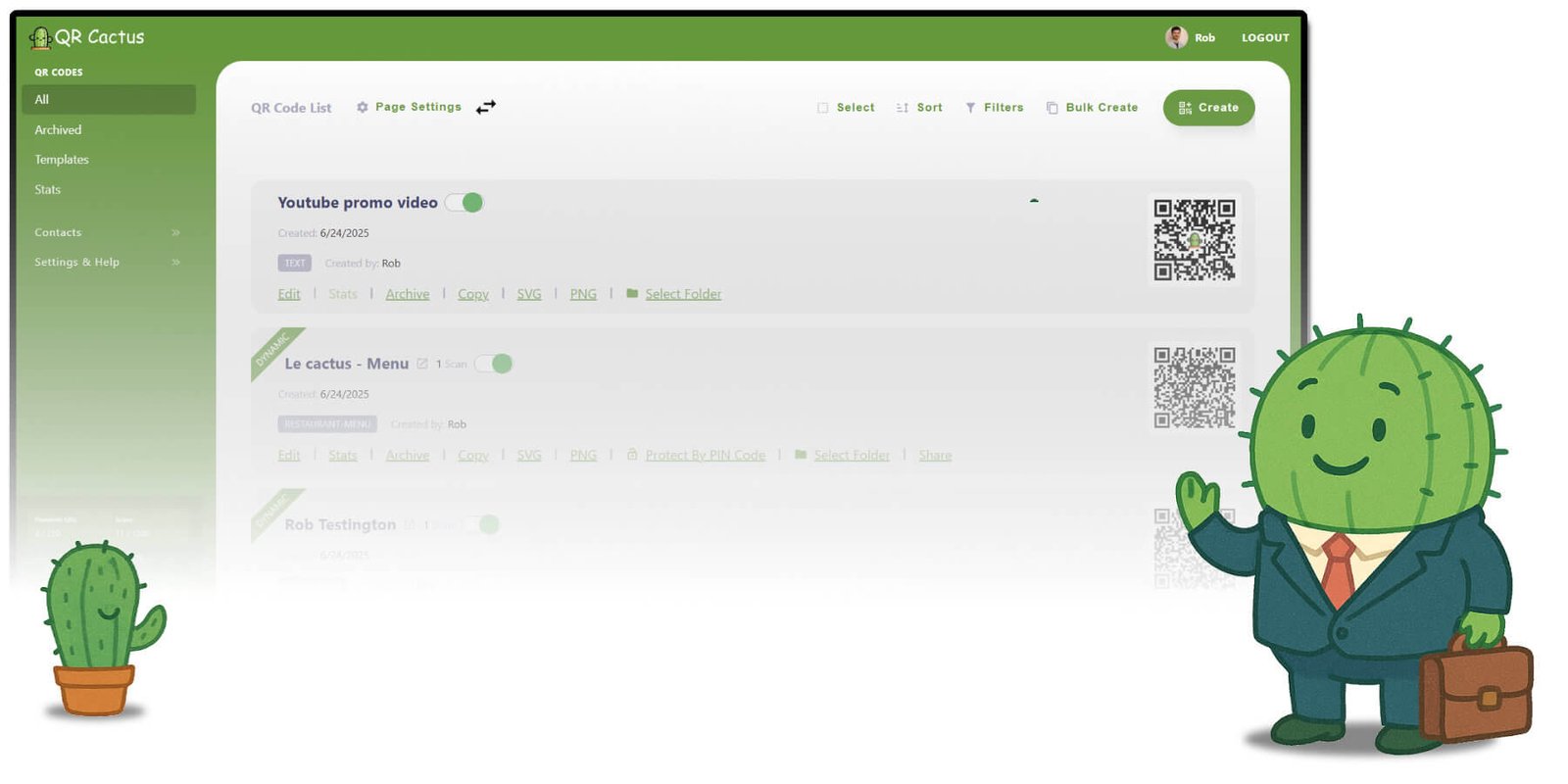Click folder icon in Youtube promo video row
This screenshot has height=784, width=1568.
click(632, 293)
